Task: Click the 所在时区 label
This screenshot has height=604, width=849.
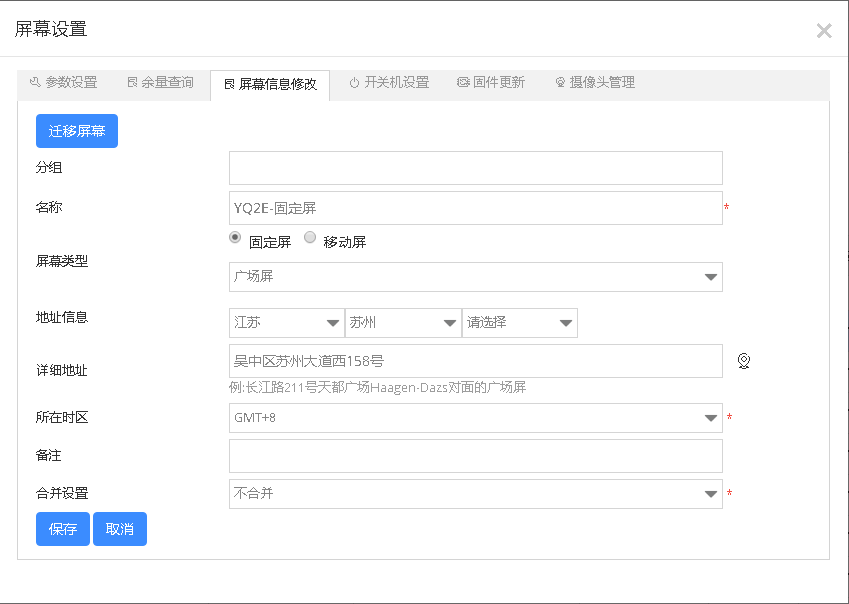Action: (x=62, y=417)
